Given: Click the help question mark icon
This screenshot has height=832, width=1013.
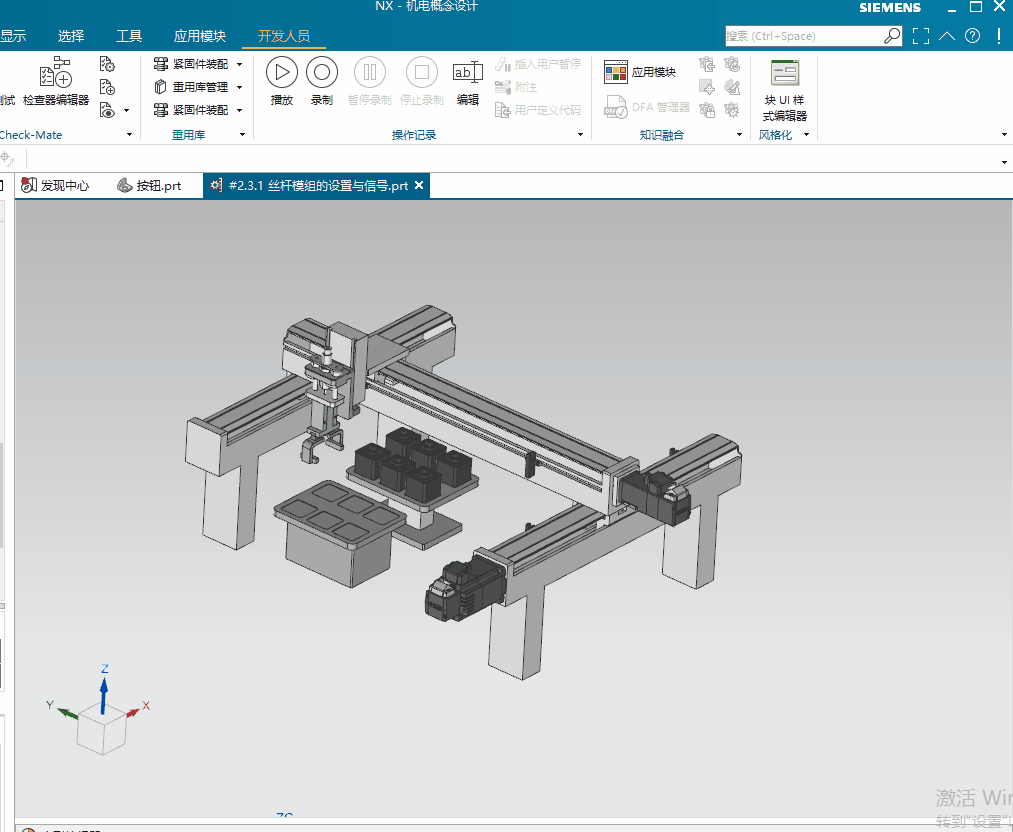Looking at the screenshot, I should [x=972, y=36].
